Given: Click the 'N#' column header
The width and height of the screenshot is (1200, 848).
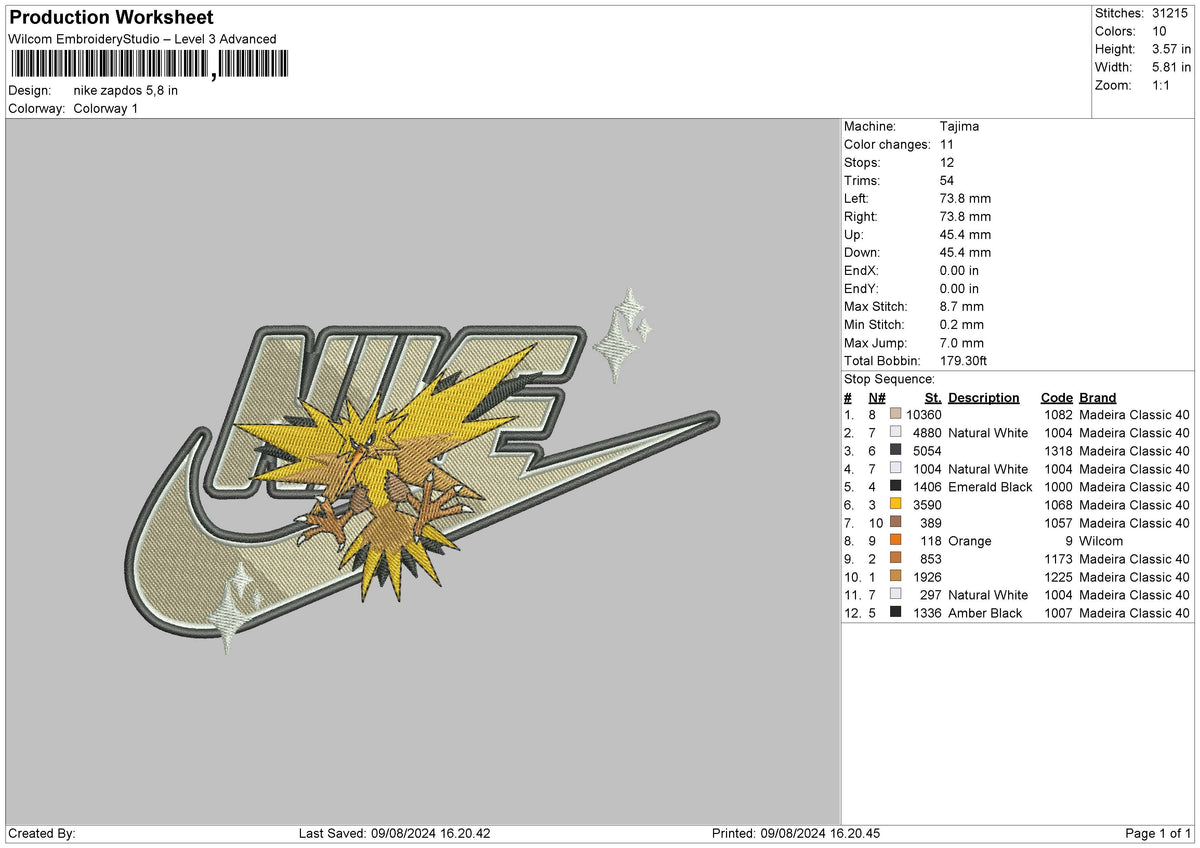Looking at the screenshot, I should point(876,397).
